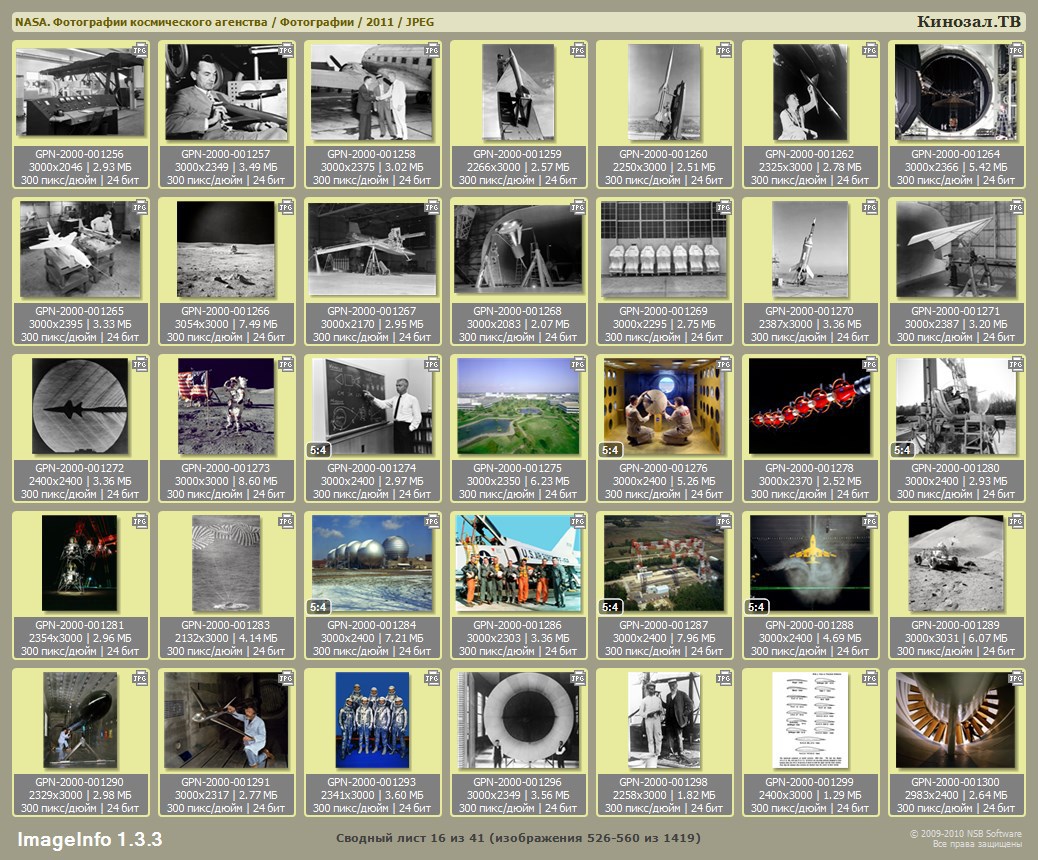Click the ImageInfo 1.3.3 label

[89, 838]
